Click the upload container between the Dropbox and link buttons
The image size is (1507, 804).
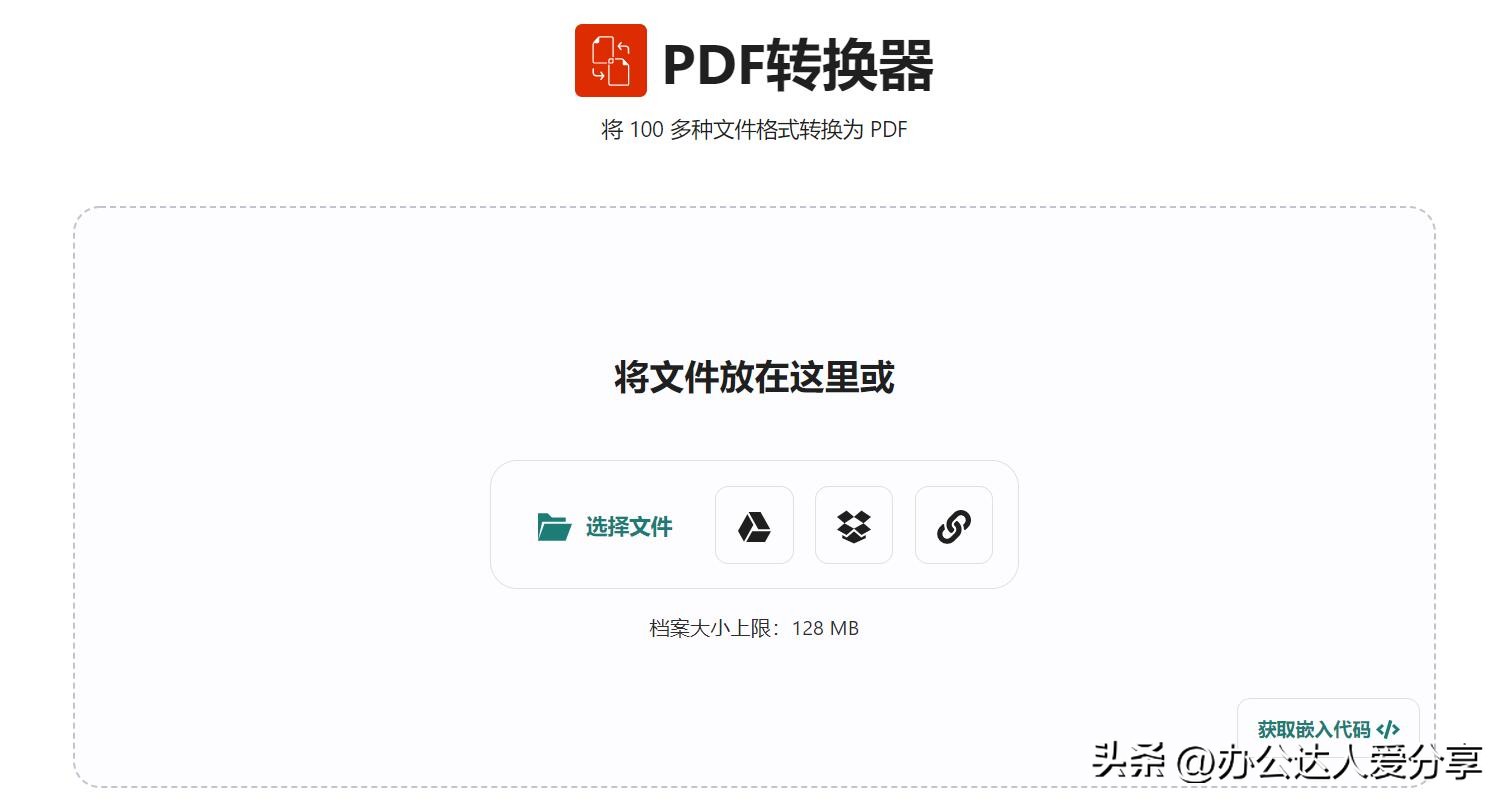pos(904,525)
